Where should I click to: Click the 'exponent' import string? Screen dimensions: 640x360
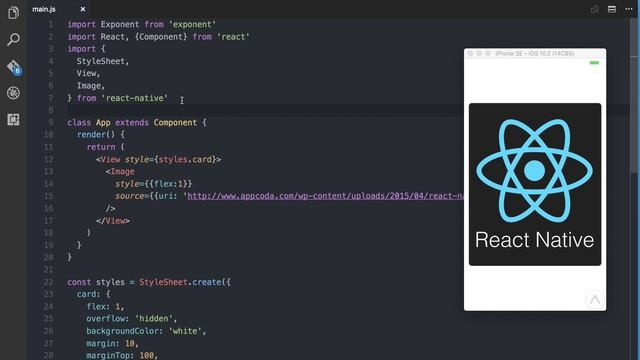[192, 24]
